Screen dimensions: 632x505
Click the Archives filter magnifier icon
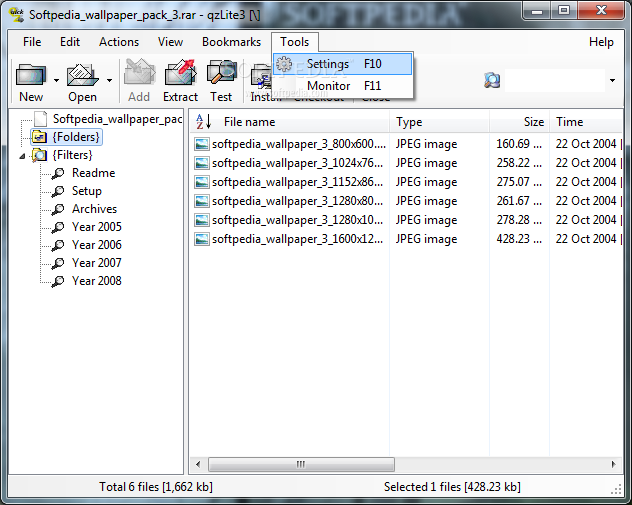click(58, 209)
